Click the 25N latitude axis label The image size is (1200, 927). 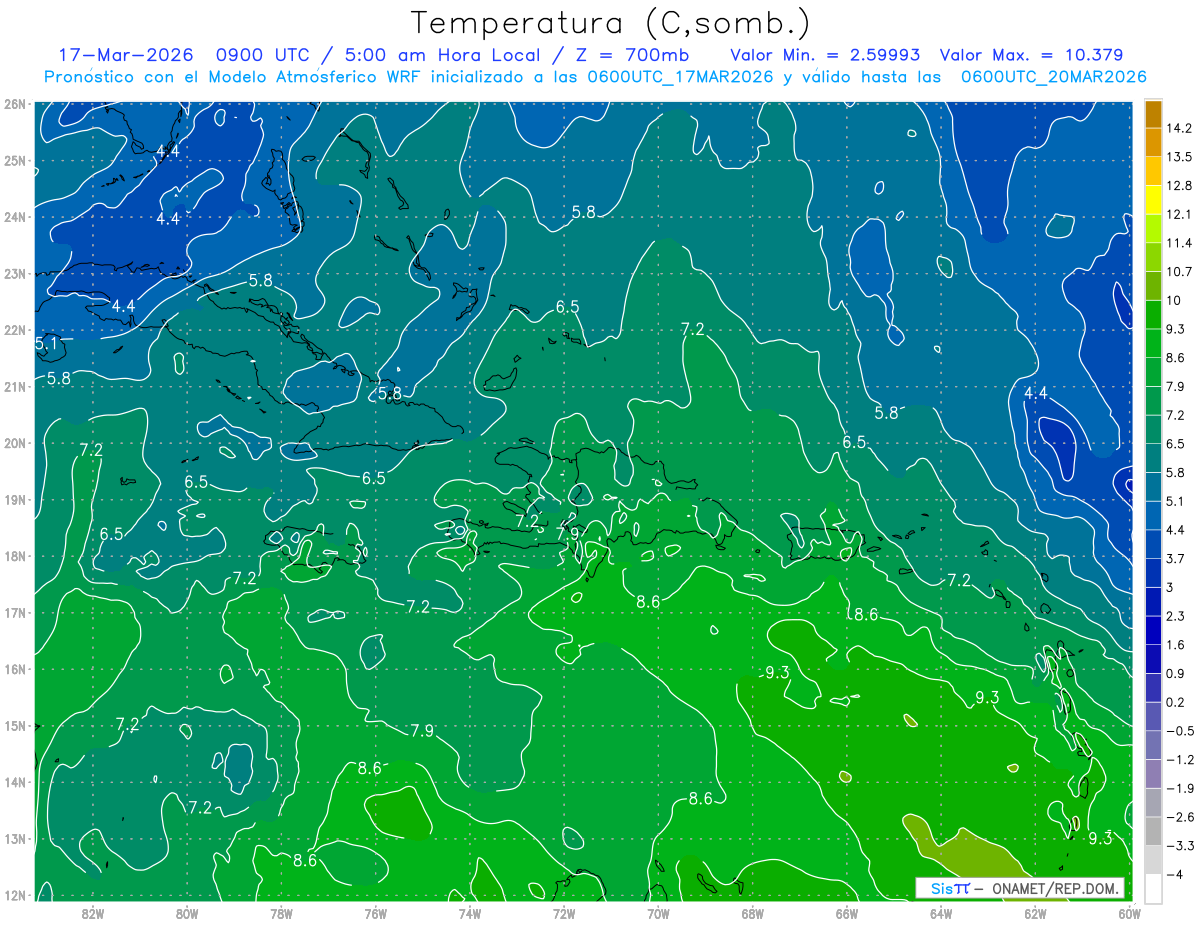point(14,161)
